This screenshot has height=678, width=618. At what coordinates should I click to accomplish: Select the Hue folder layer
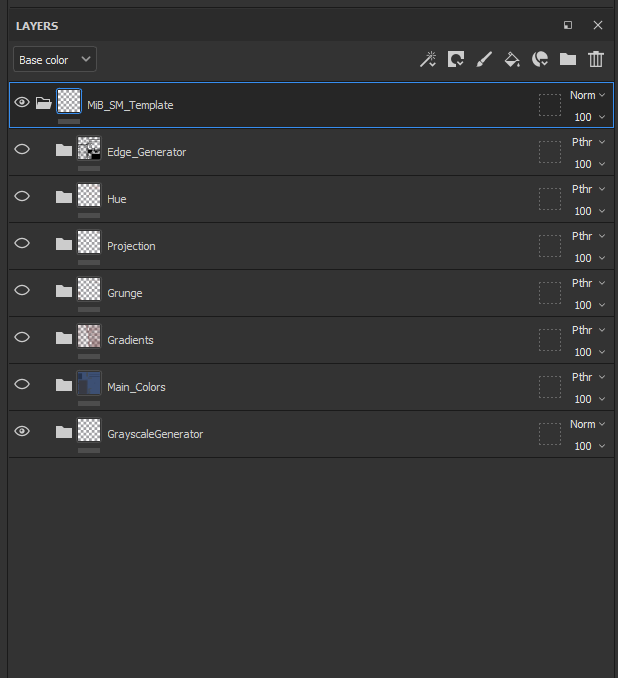(117, 199)
